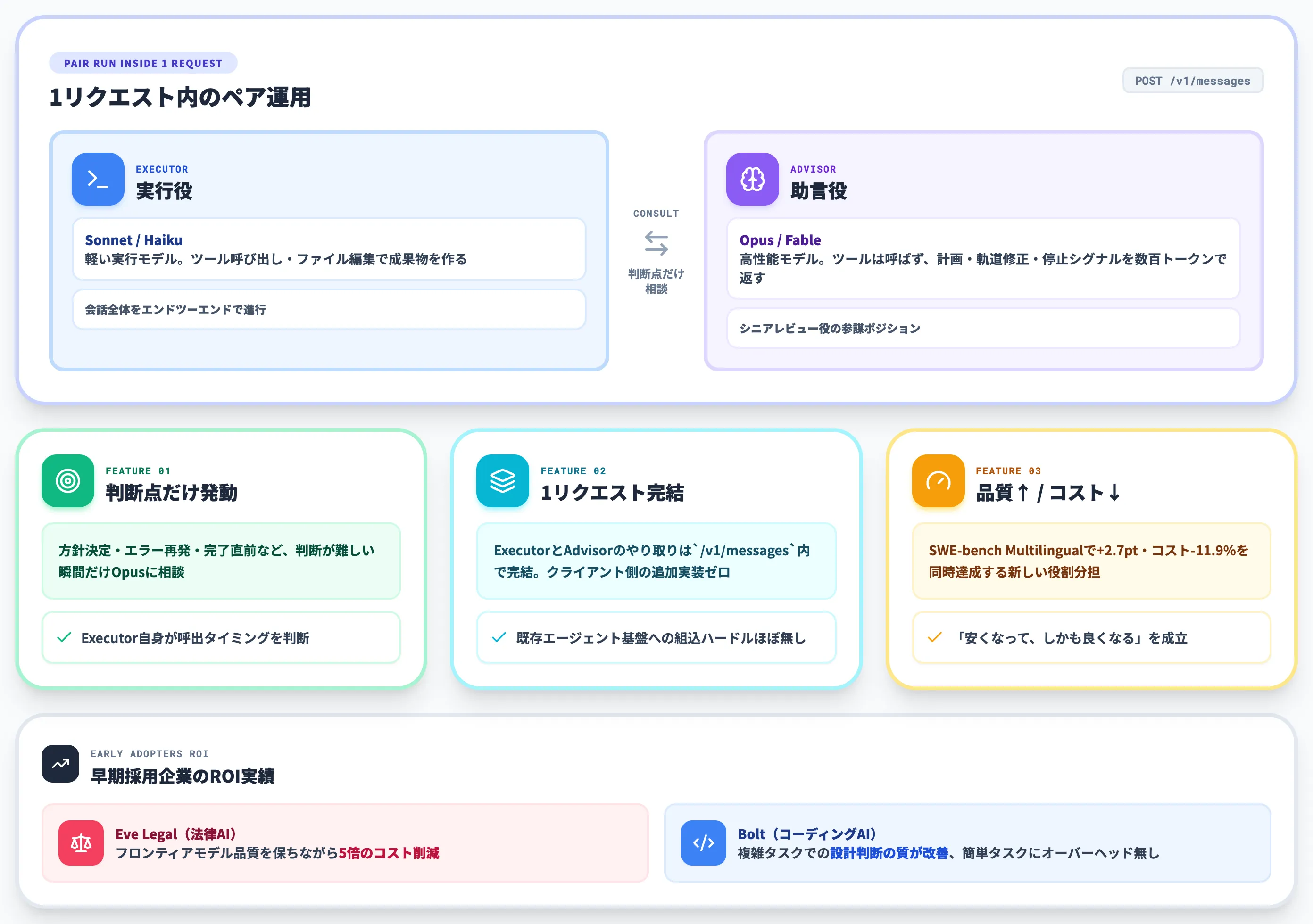1313x924 pixels.
Task: Click the heading 1リクエスト内のペア運用
Action: [x=180, y=97]
